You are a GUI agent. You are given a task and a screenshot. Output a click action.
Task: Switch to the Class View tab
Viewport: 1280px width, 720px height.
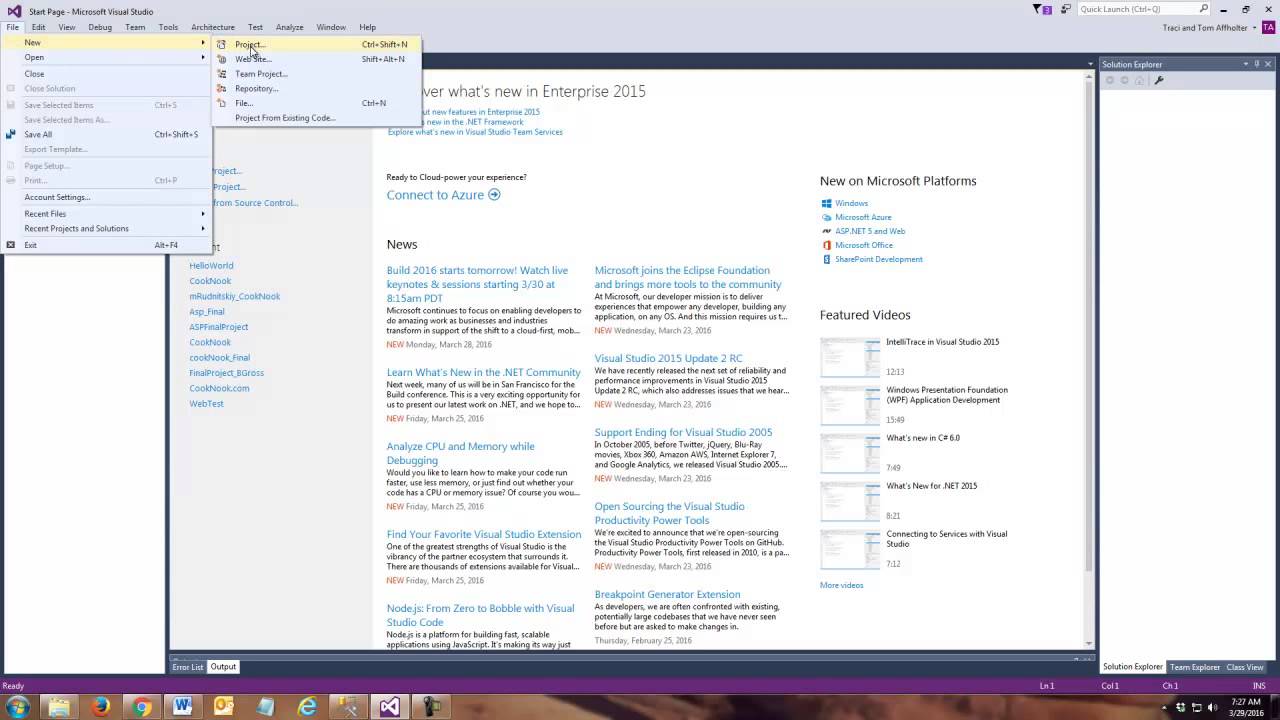(x=1245, y=667)
